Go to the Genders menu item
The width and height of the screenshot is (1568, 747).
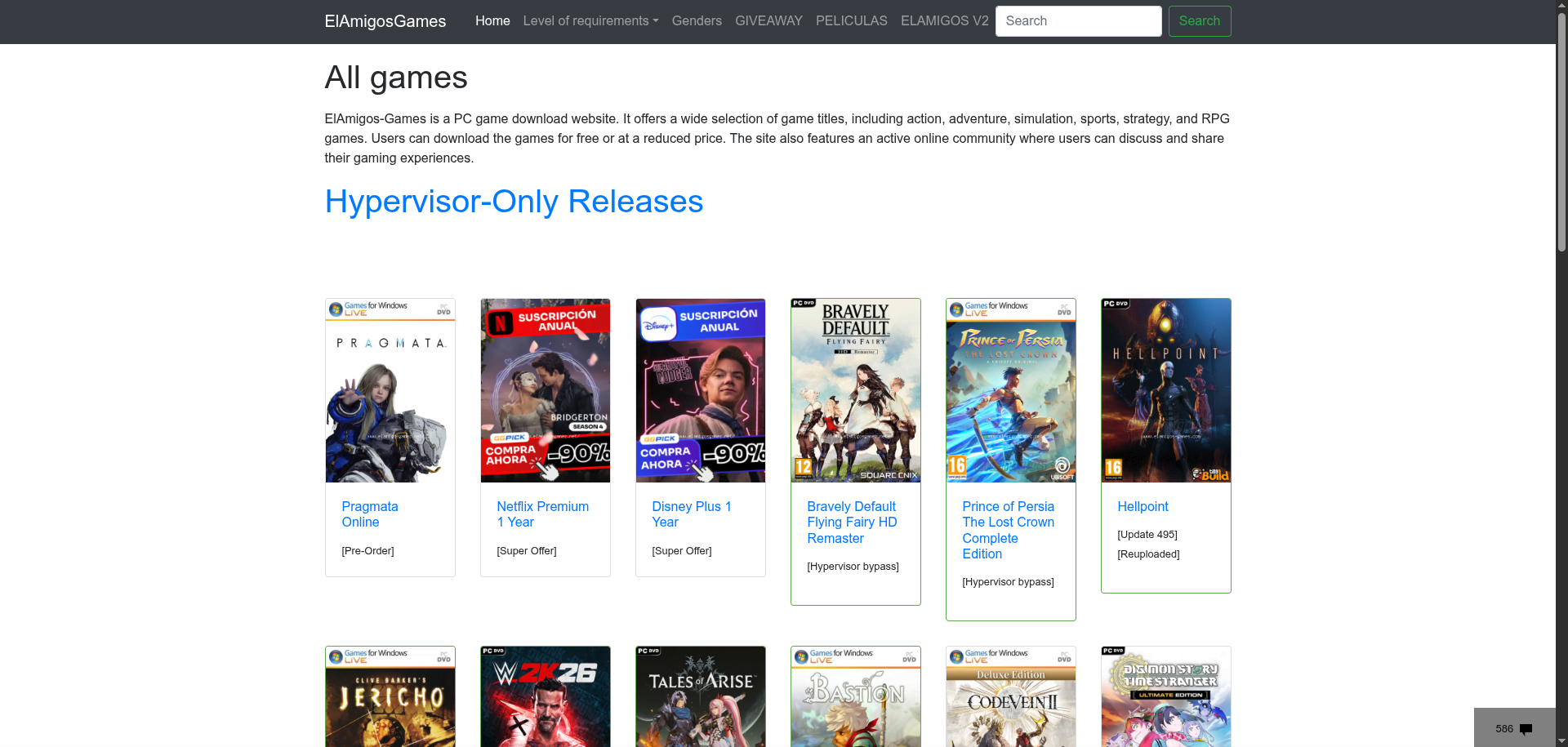(697, 21)
